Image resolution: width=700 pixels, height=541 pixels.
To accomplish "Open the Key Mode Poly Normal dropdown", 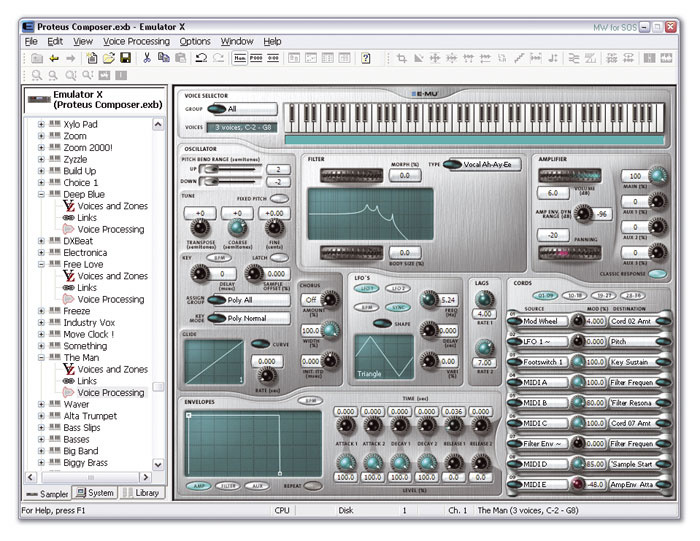I will (250, 318).
